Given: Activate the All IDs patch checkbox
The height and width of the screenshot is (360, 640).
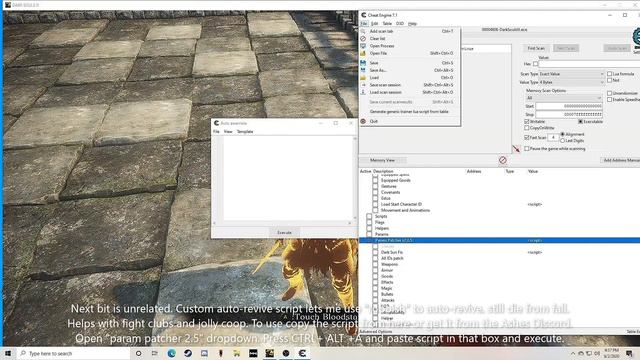Looking at the screenshot, I should coord(375,258).
